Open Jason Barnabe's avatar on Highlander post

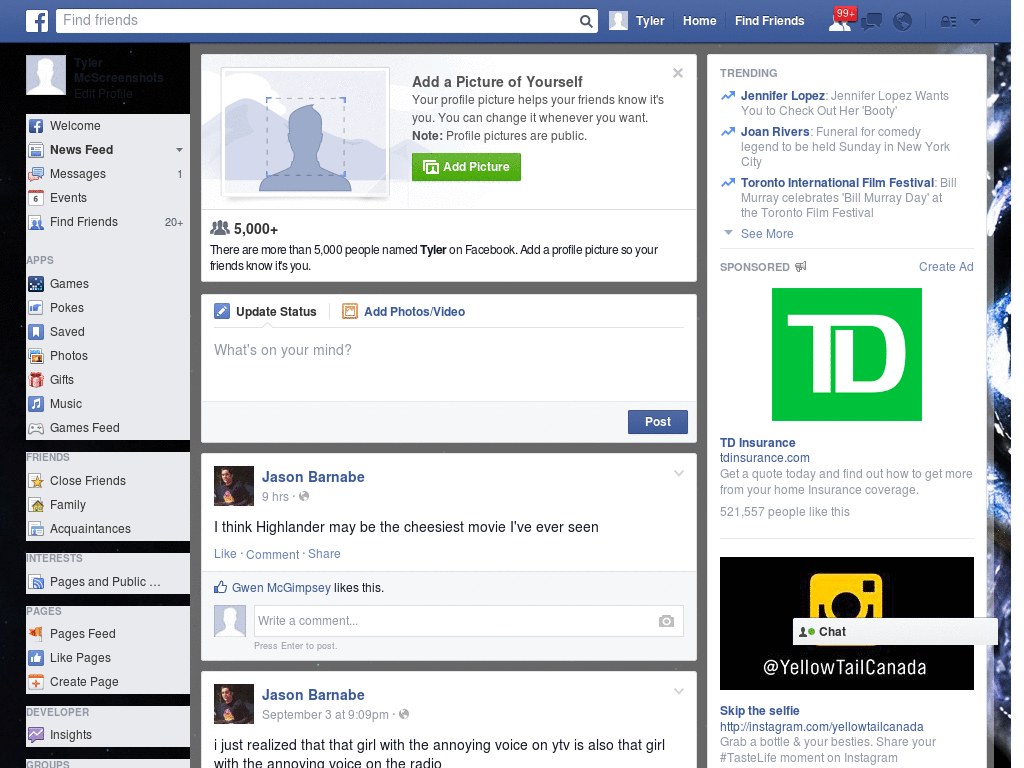click(x=234, y=486)
